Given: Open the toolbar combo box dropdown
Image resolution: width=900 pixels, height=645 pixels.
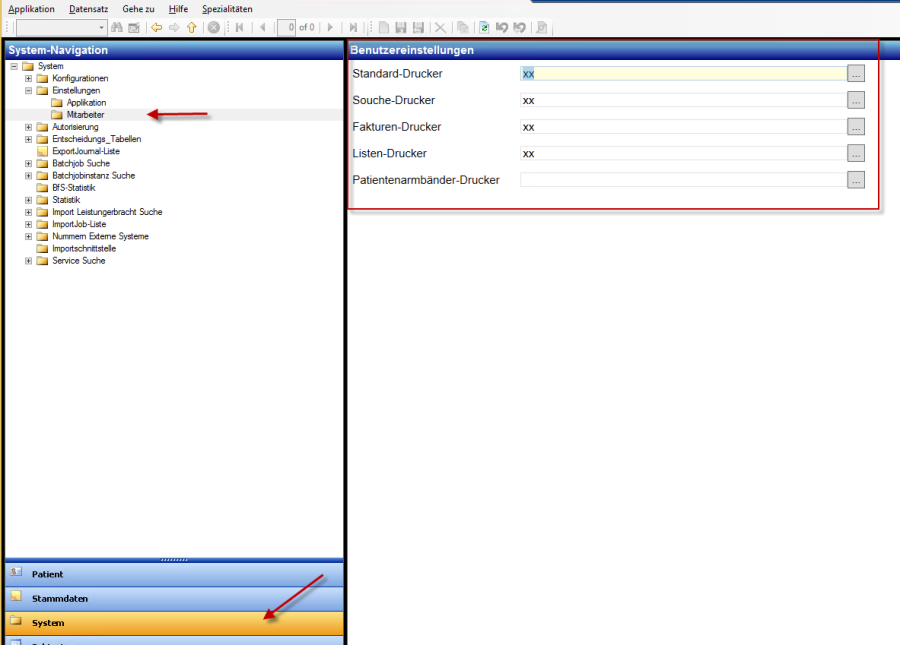Looking at the screenshot, I should pyautogui.click(x=101, y=28).
